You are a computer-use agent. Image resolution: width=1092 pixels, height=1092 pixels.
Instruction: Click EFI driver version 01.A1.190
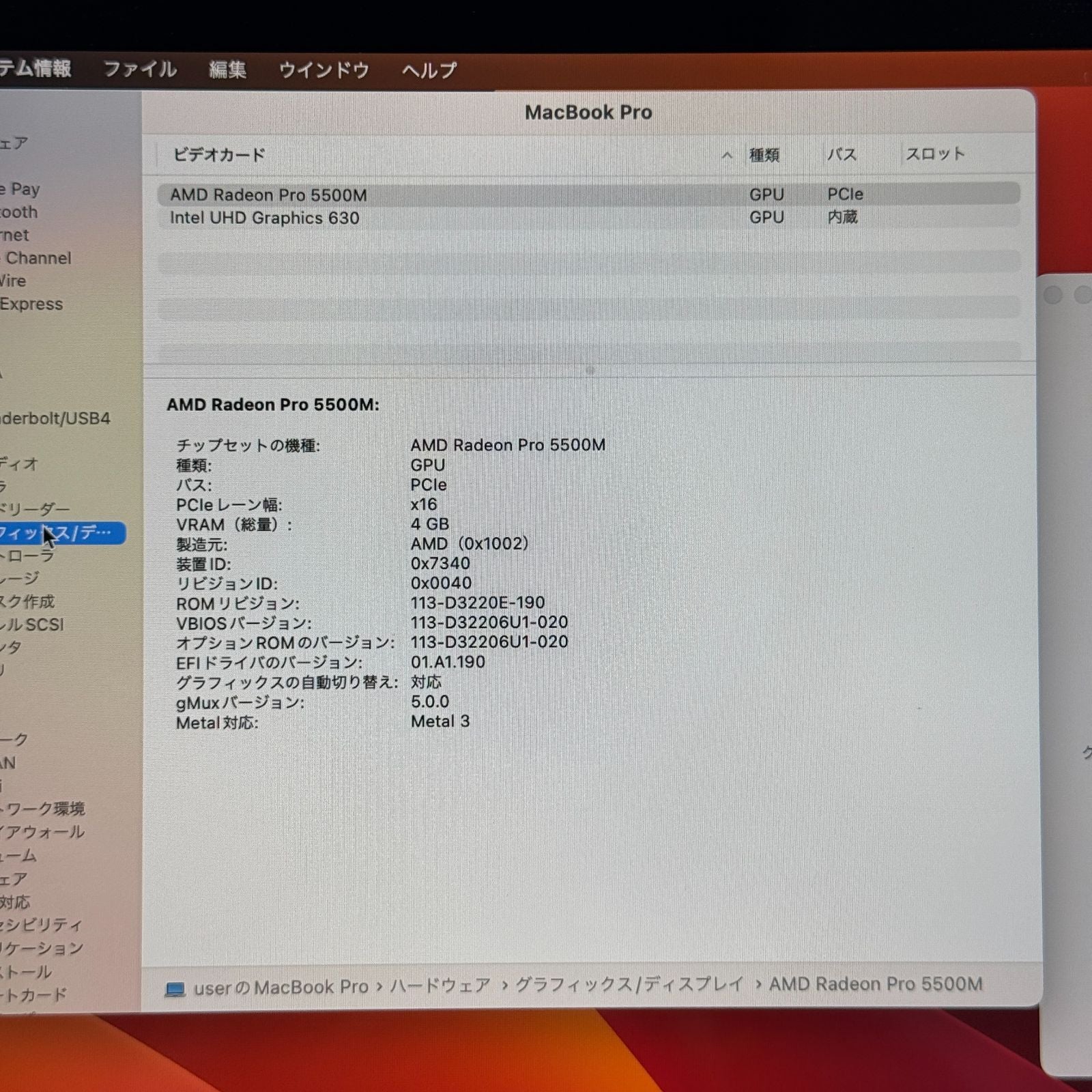tap(448, 662)
